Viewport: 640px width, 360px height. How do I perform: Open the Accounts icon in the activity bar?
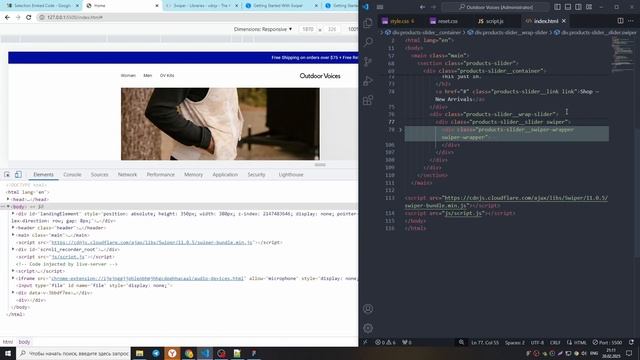click(368, 309)
